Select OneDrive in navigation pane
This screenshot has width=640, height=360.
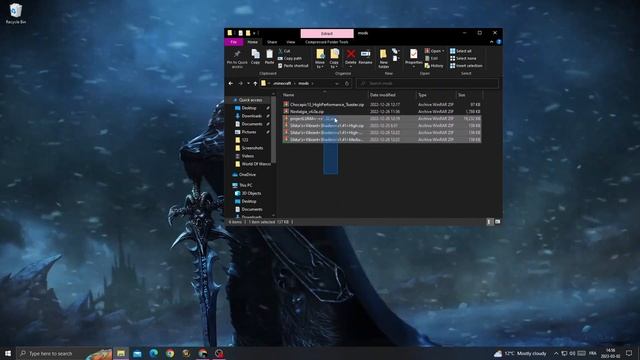(x=247, y=175)
